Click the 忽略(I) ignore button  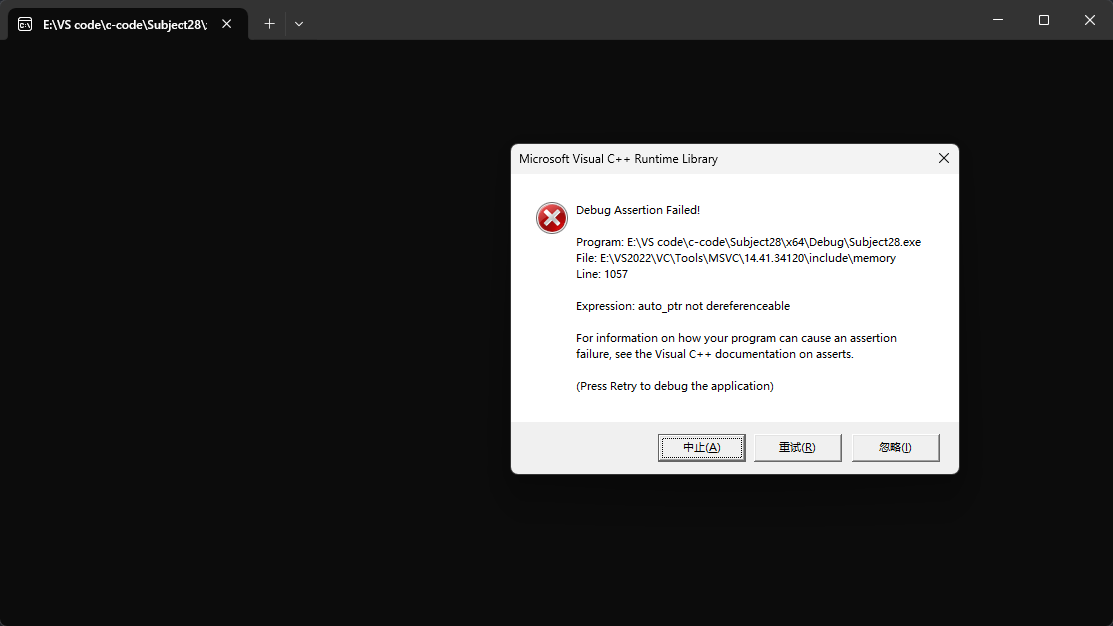895,447
